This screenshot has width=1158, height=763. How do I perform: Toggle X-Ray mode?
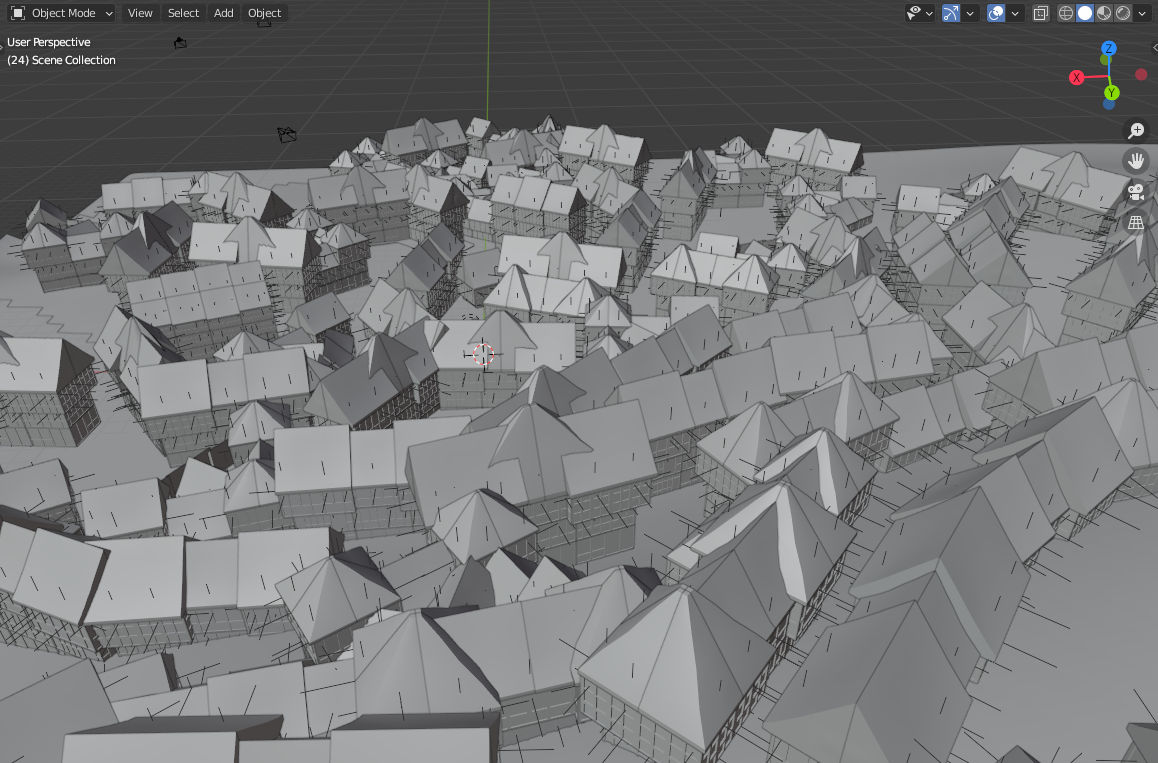[1041, 13]
